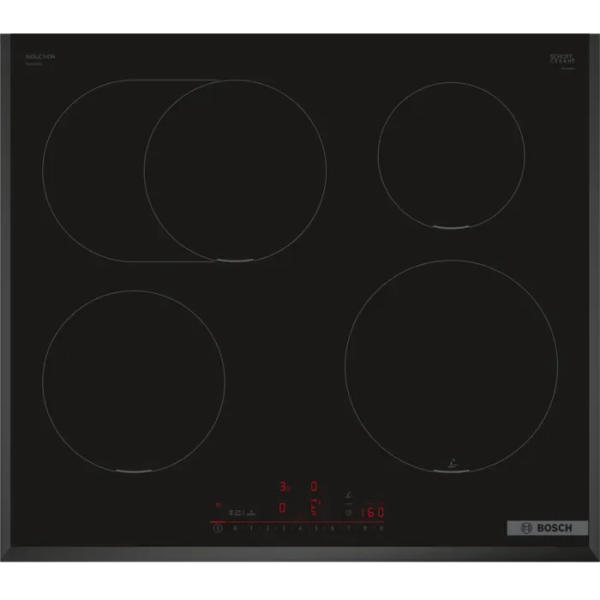Tap the frying sensor icon above timer
This screenshot has width=600, height=600.
348,492
